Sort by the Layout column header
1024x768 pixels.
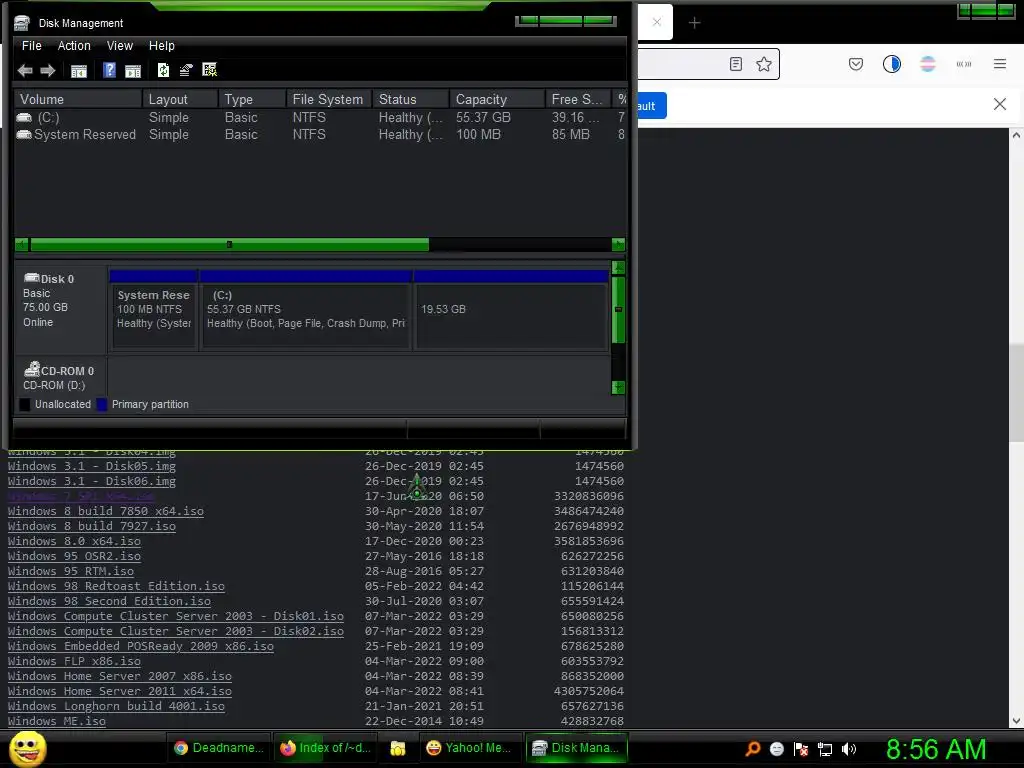click(180, 99)
